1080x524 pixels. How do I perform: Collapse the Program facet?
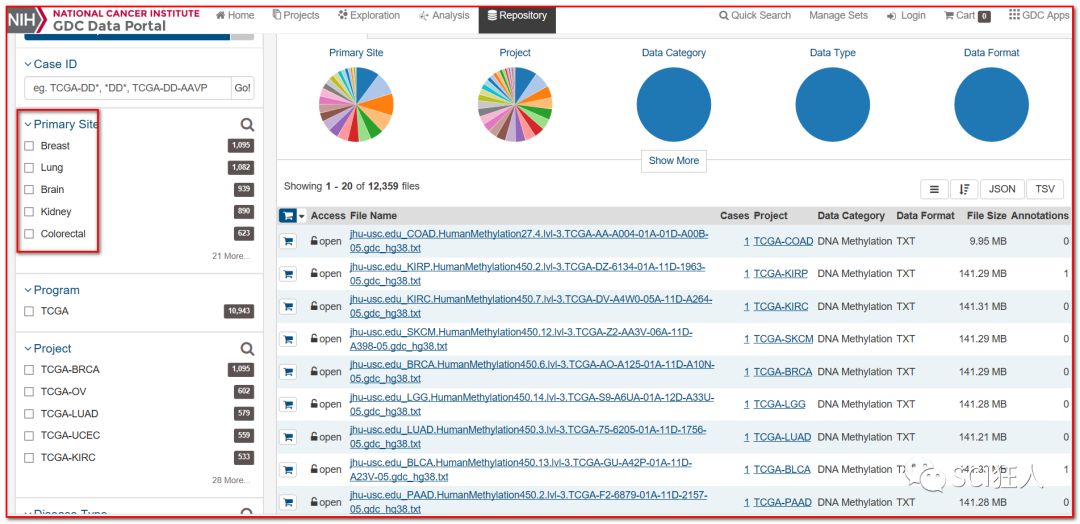tap(52, 290)
